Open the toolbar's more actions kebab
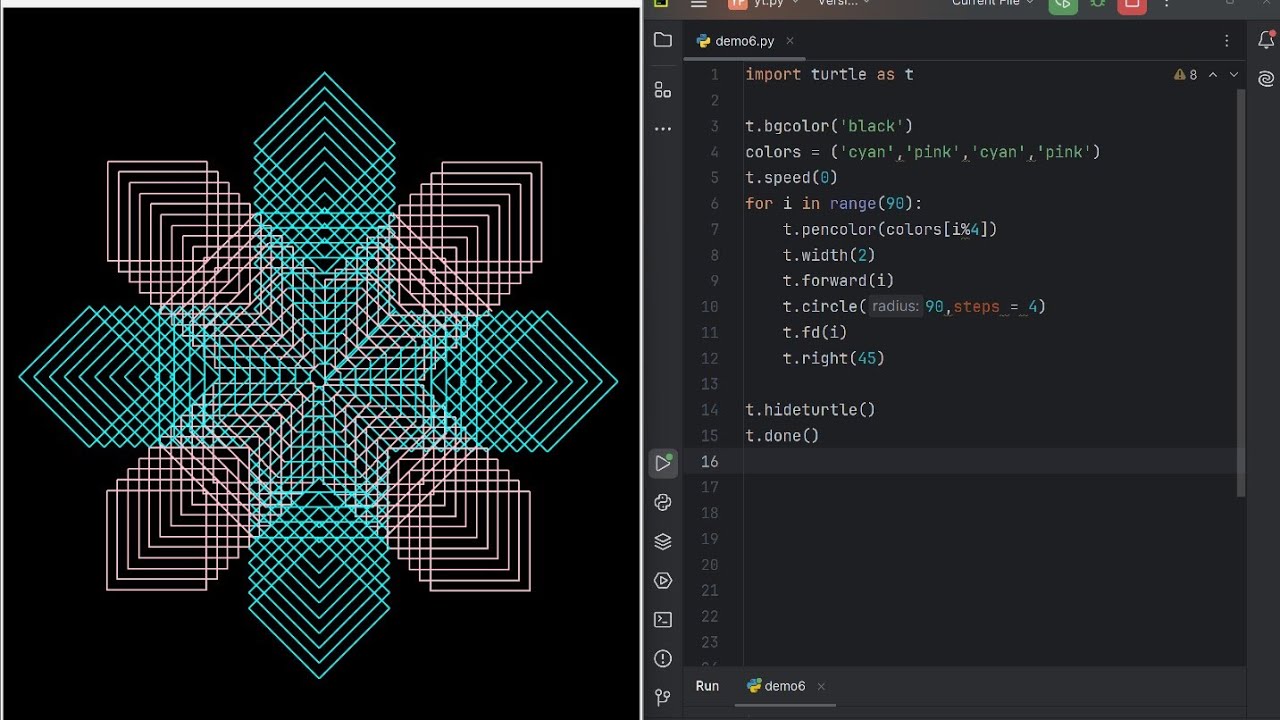Image resolution: width=1280 pixels, height=720 pixels. click(x=1166, y=4)
